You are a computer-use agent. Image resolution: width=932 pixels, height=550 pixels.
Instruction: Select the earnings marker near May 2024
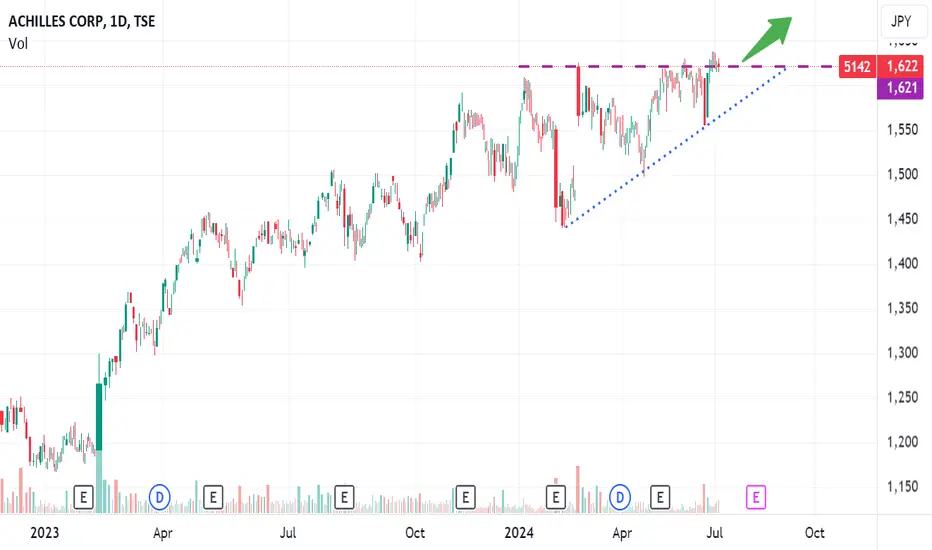(x=660, y=497)
